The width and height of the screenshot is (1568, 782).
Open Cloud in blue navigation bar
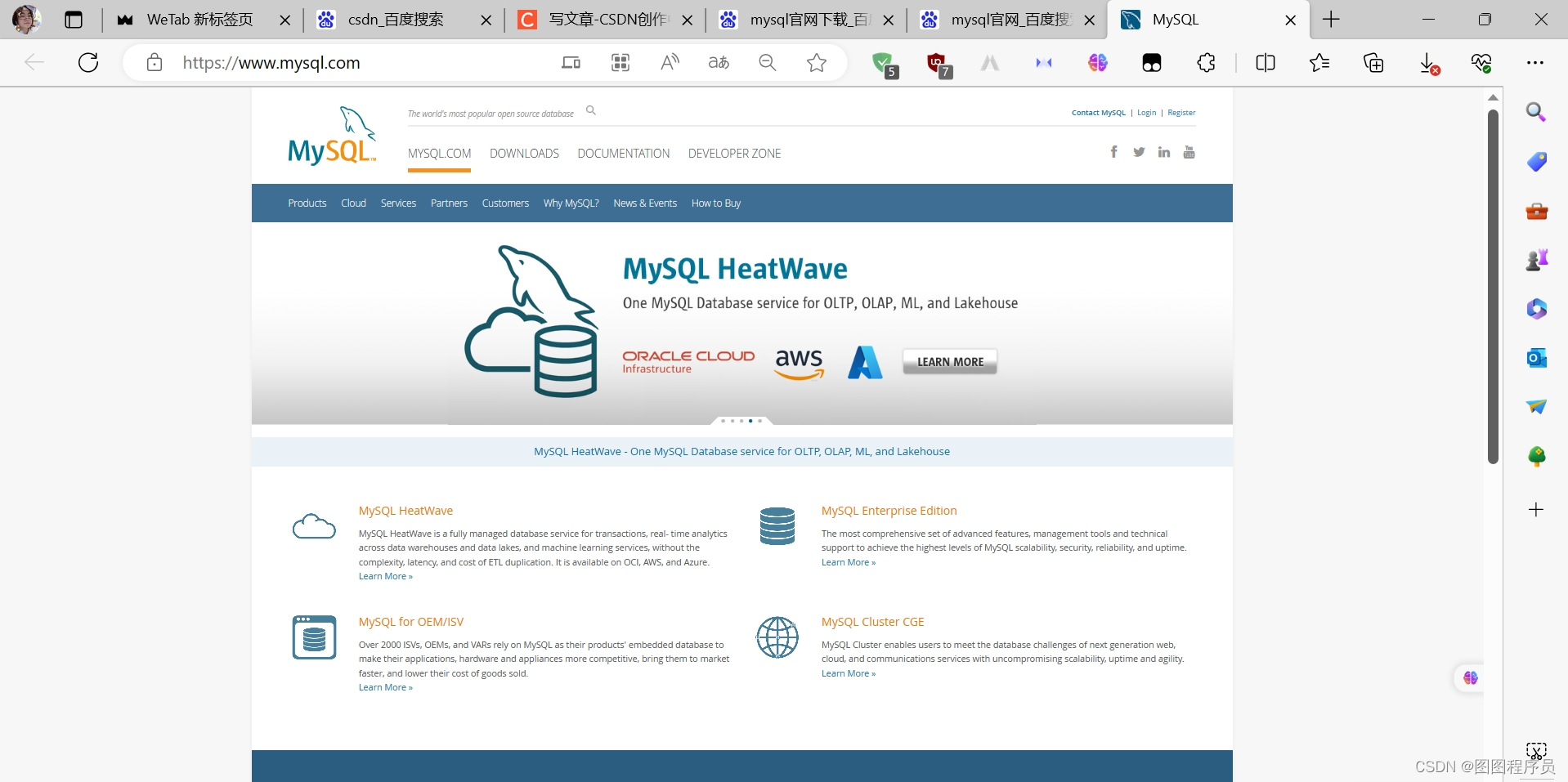click(x=353, y=203)
